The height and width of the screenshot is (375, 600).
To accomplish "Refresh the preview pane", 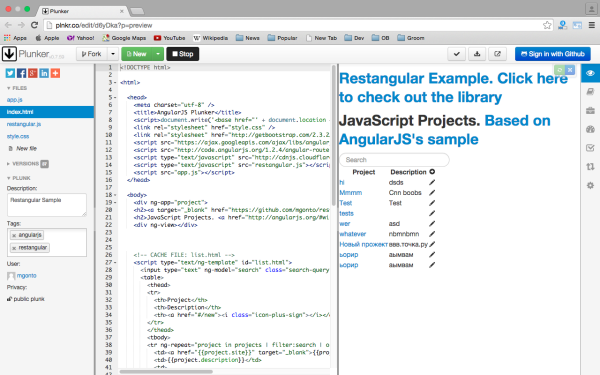I will [559, 70].
